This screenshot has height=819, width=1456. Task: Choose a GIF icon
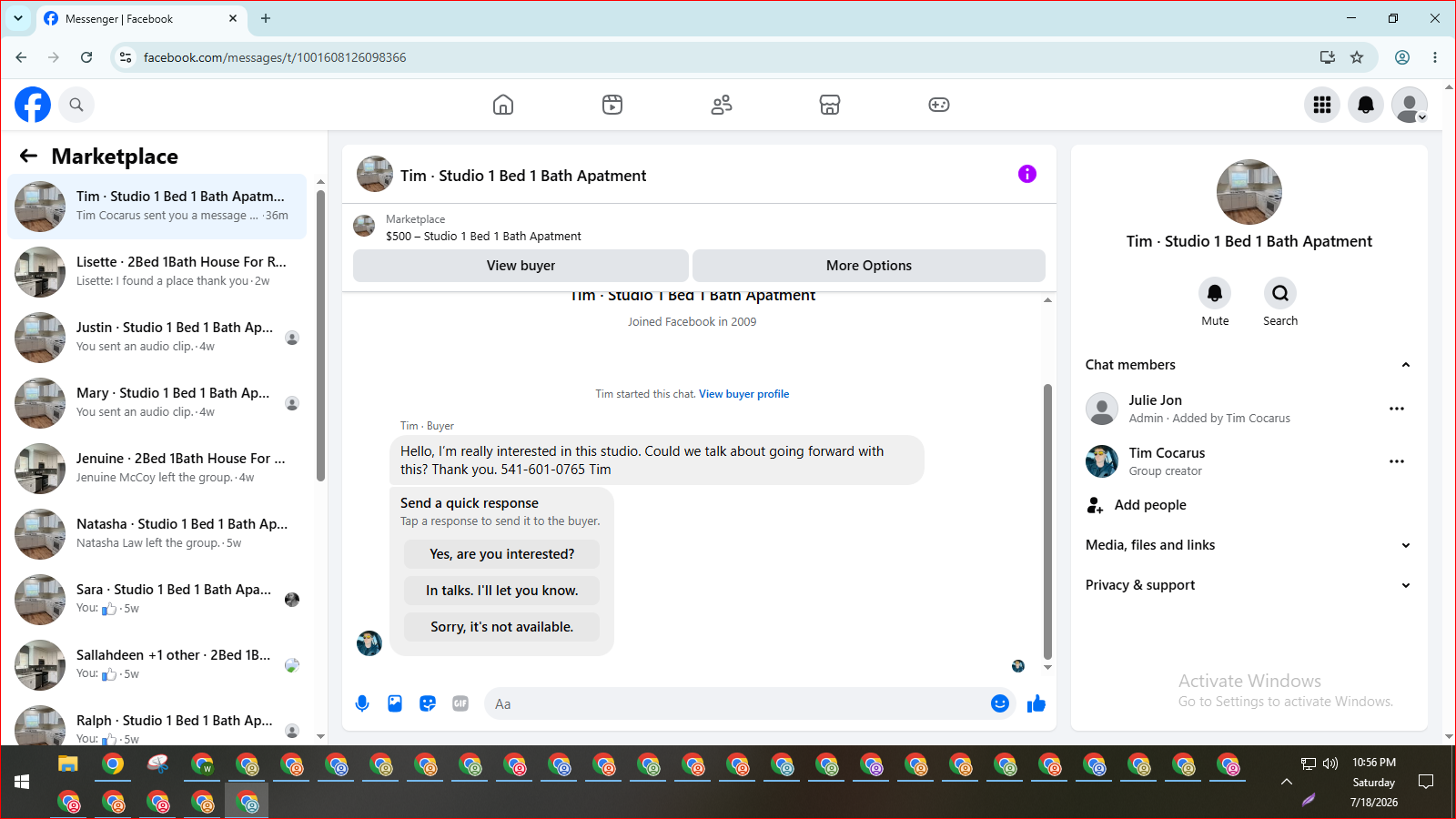click(x=460, y=703)
